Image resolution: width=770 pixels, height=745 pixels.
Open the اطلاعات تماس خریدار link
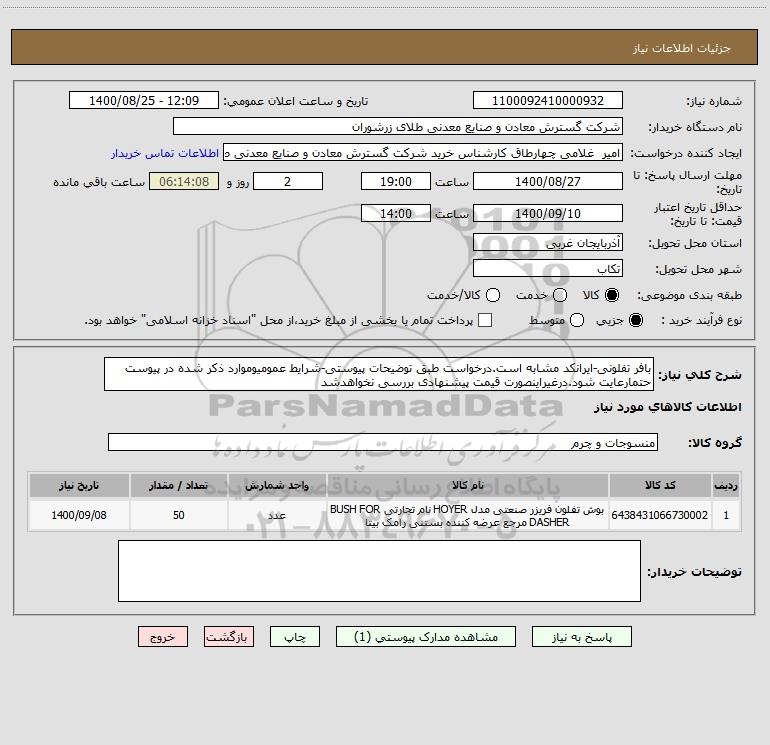tap(165, 153)
